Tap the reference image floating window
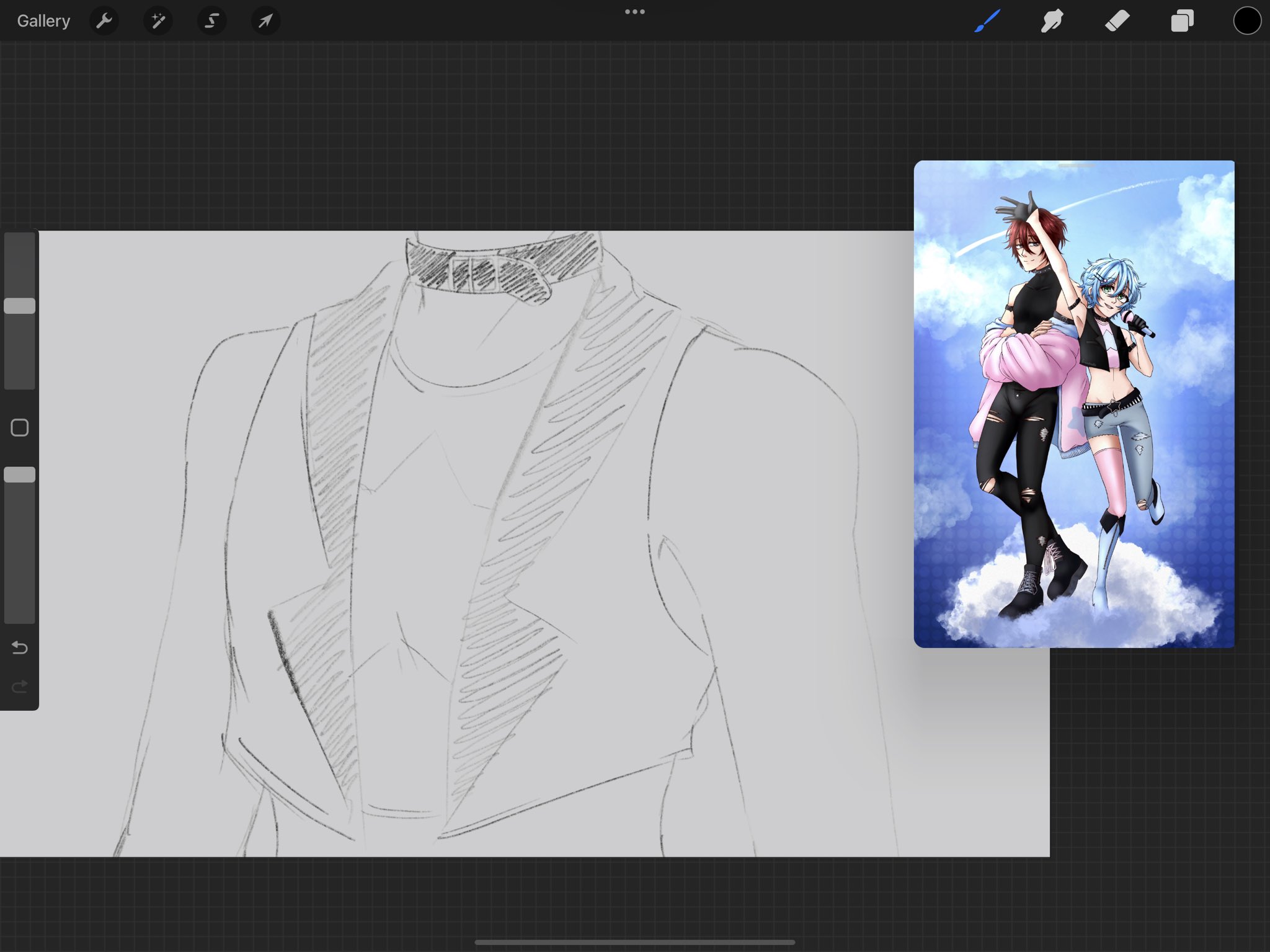This screenshot has width=1270, height=952. point(1074,403)
